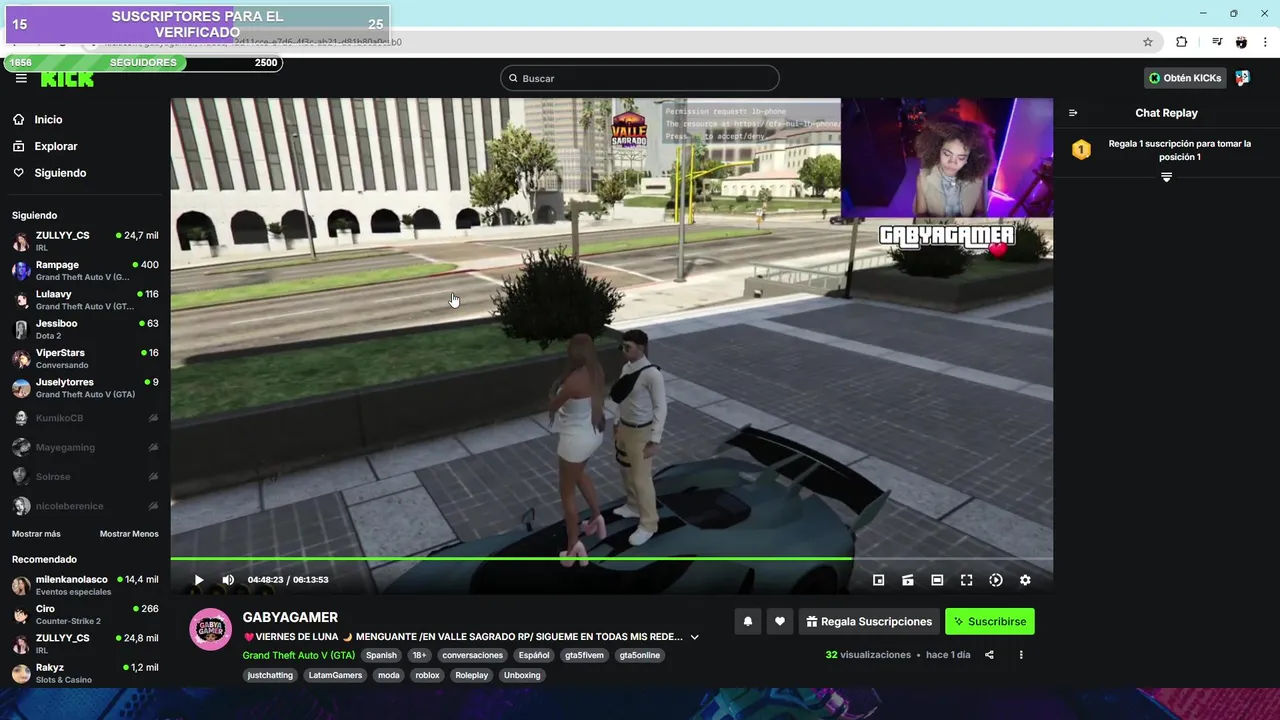Select the 18+ tag

coord(419,655)
